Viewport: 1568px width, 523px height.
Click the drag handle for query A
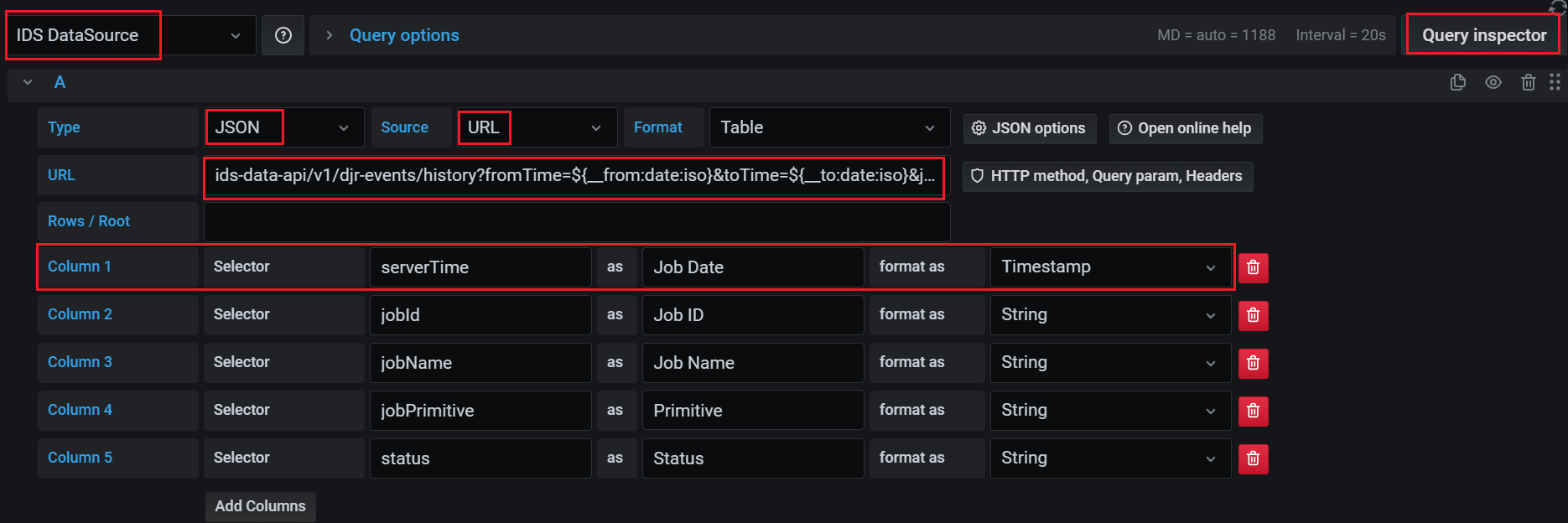pyautogui.click(x=1555, y=82)
